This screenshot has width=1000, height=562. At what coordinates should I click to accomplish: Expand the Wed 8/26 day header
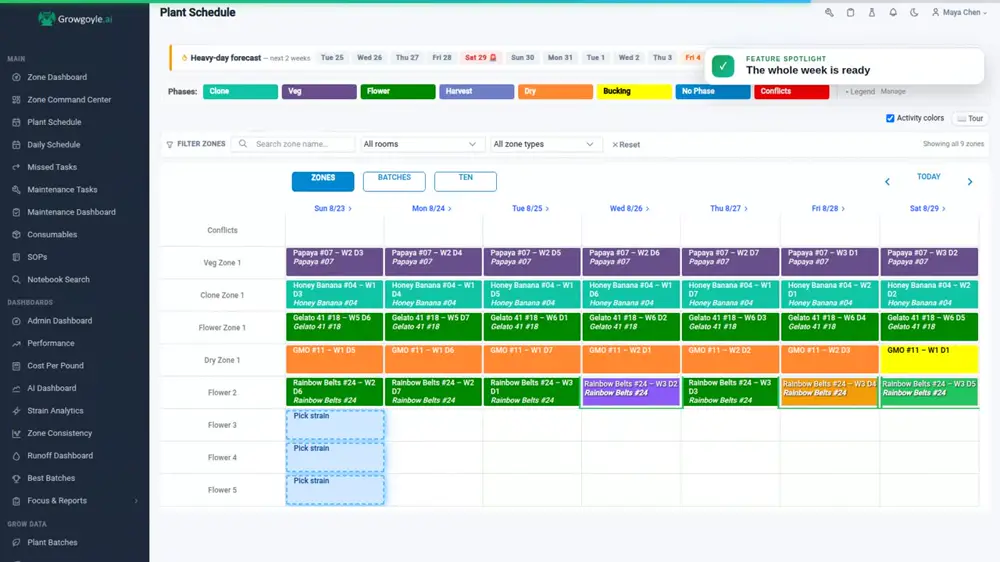click(x=629, y=209)
